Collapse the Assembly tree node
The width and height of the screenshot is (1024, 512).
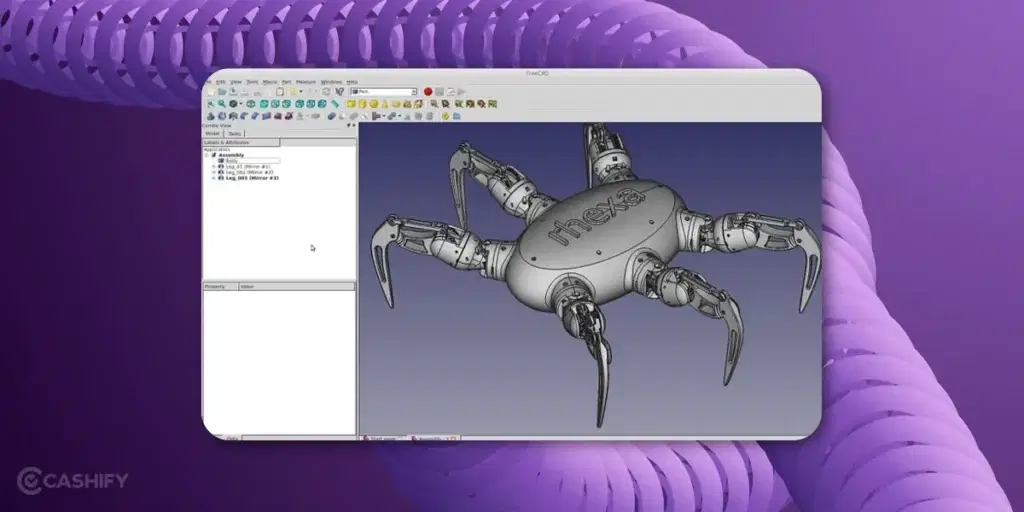(x=206, y=155)
